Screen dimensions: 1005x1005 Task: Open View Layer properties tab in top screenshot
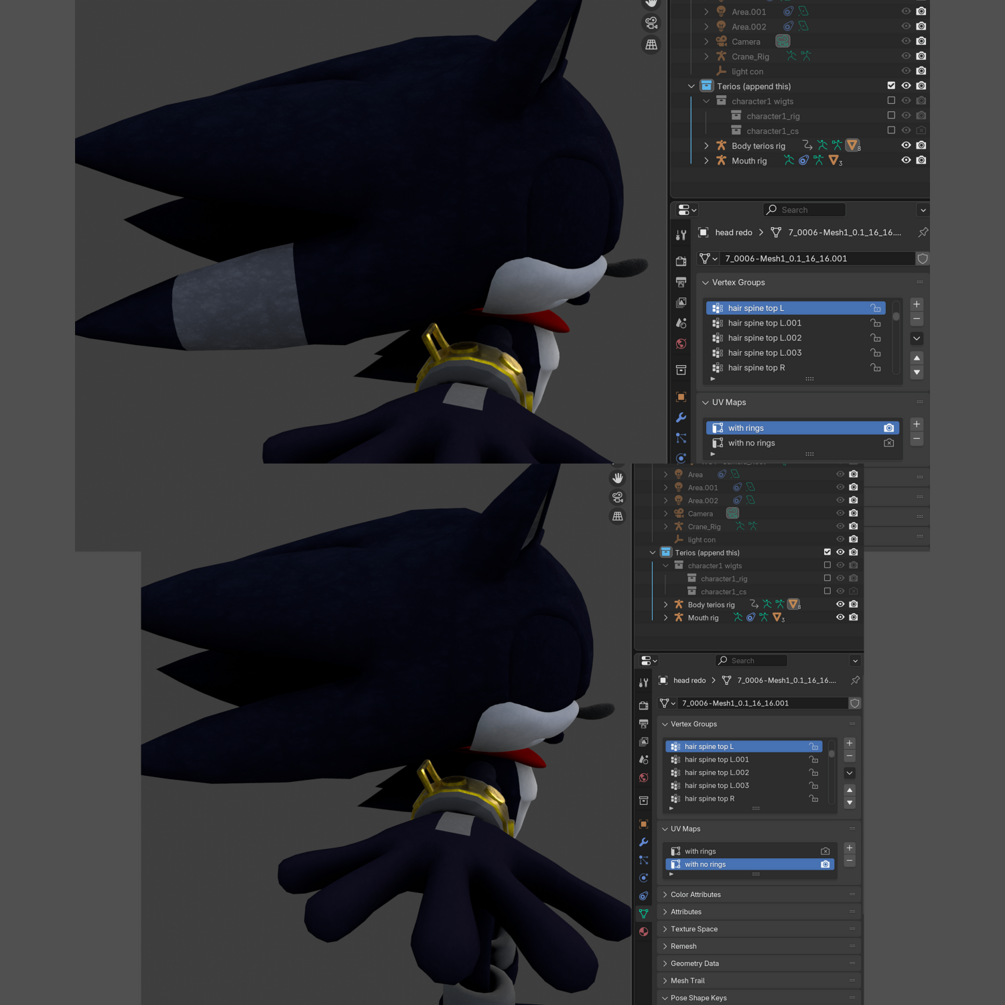point(681,303)
